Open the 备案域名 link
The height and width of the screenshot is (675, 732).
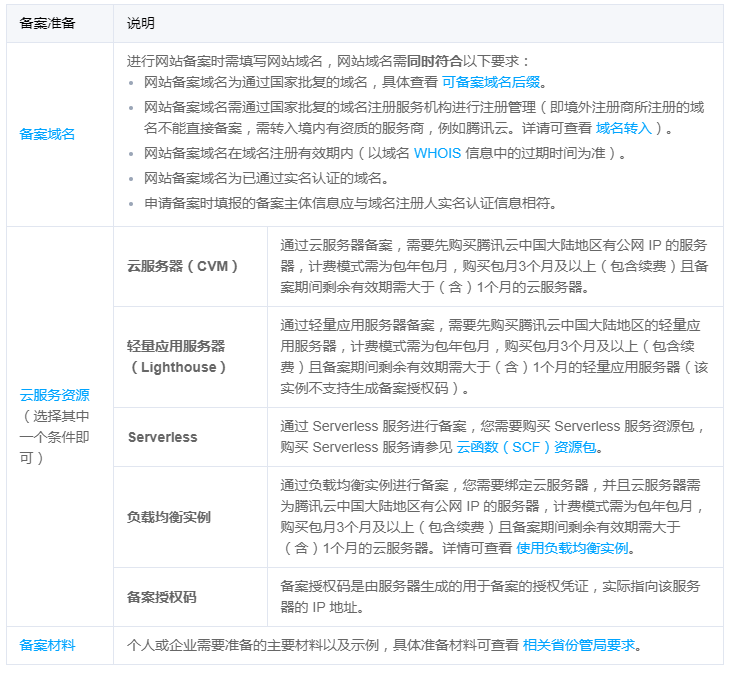pos(47,134)
